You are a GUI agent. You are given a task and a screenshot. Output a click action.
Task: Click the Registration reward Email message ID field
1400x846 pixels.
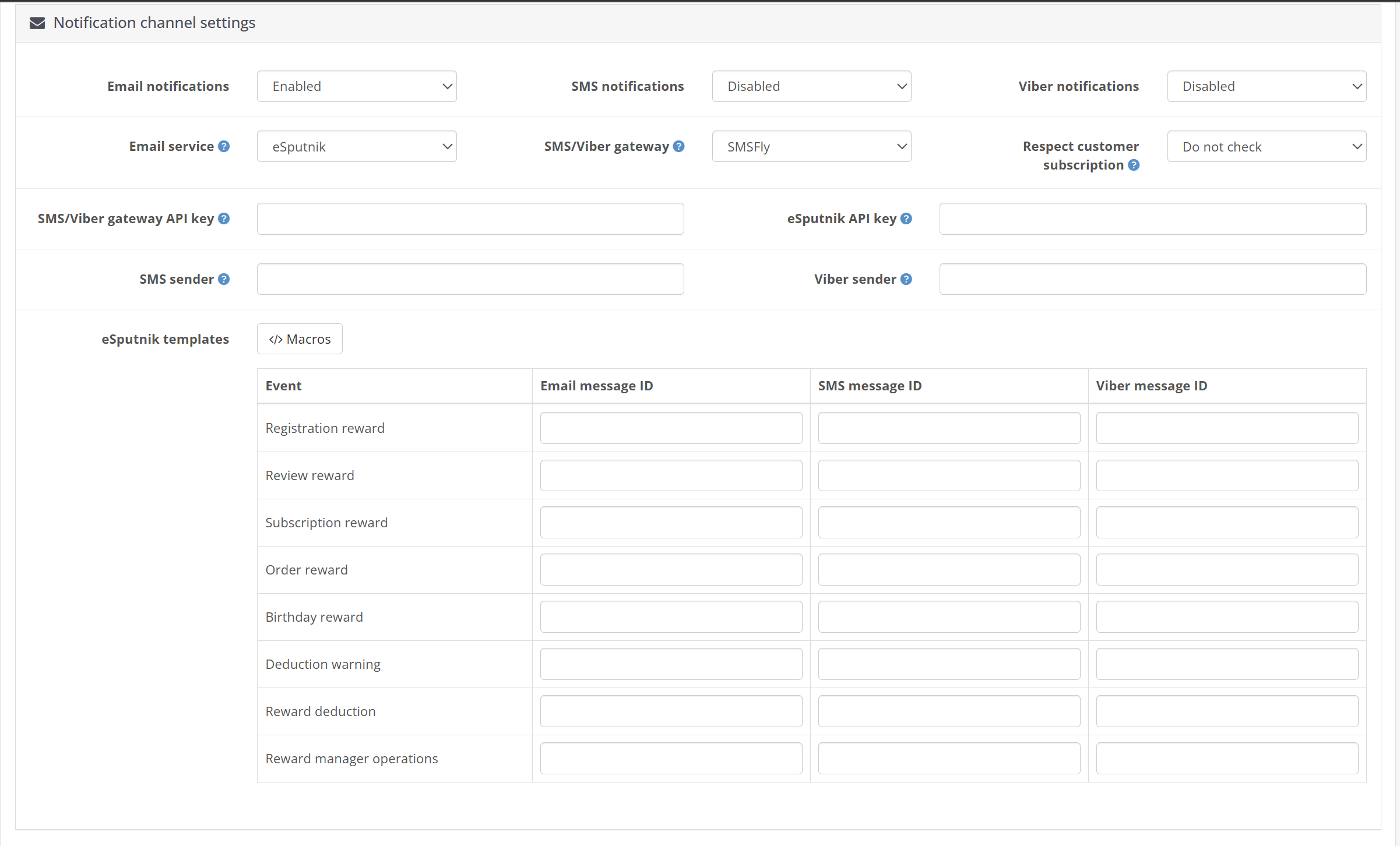(x=671, y=428)
